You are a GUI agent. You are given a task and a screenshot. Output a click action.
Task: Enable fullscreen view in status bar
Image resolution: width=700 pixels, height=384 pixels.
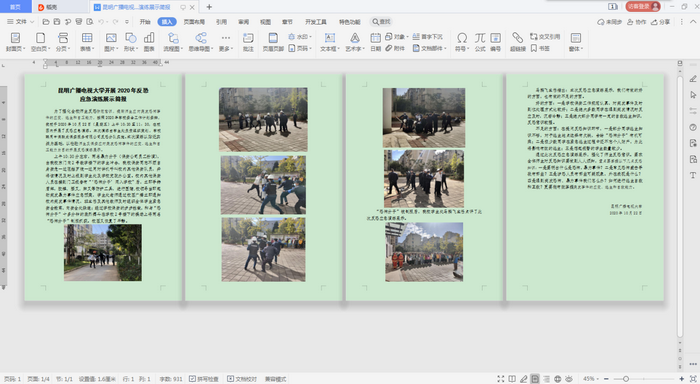(x=501, y=379)
